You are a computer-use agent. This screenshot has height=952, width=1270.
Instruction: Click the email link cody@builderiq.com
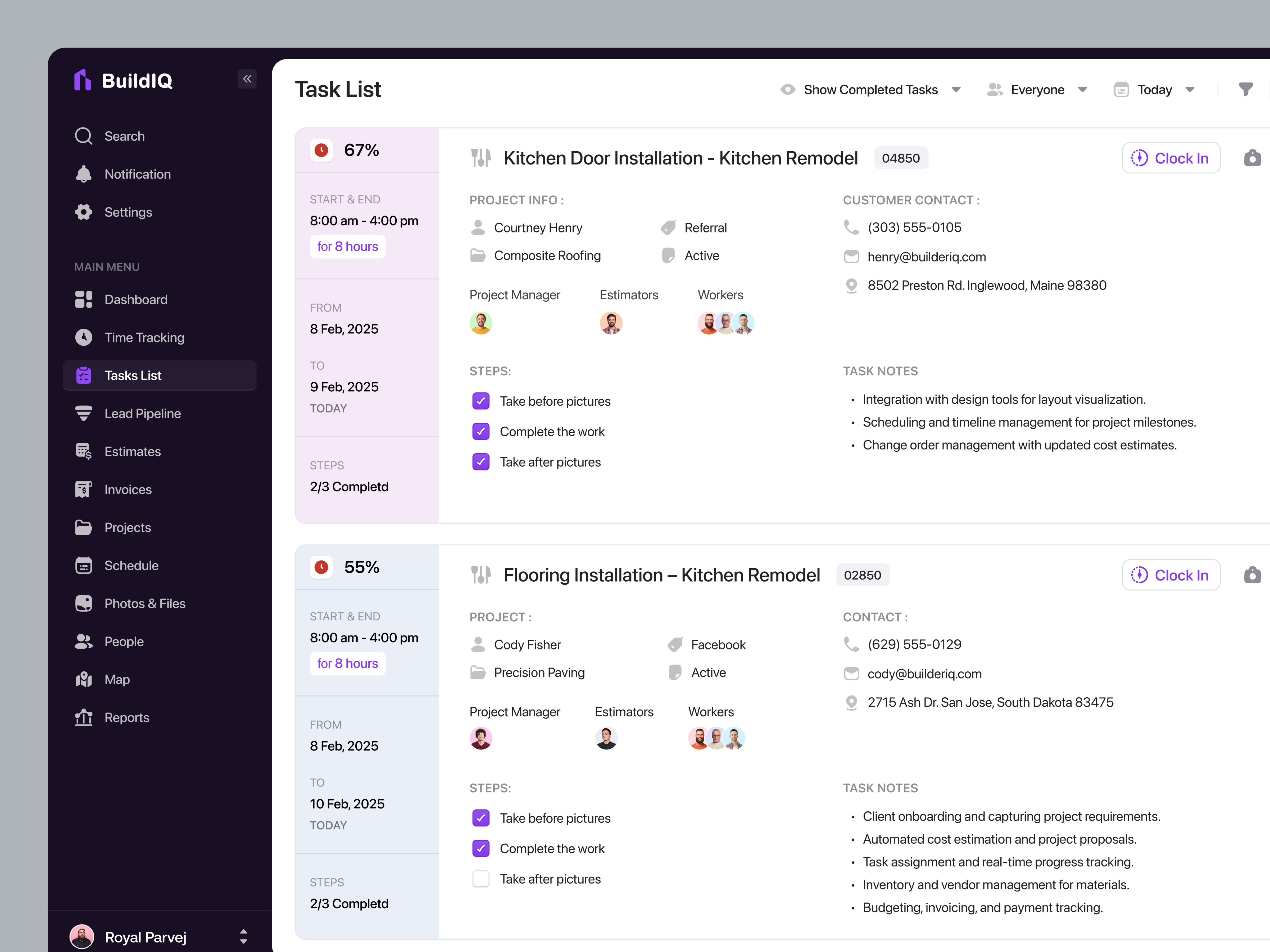(924, 674)
